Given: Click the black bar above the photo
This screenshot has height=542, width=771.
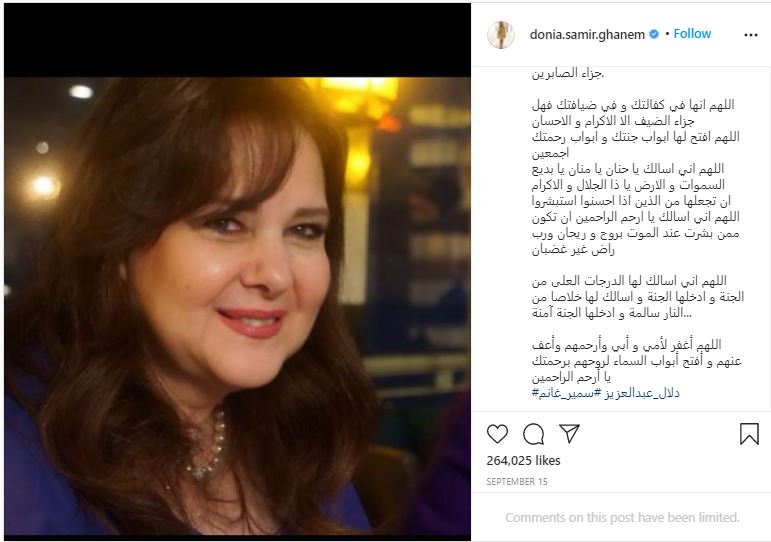Looking at the screenshot, I should (x=237, y=40).
